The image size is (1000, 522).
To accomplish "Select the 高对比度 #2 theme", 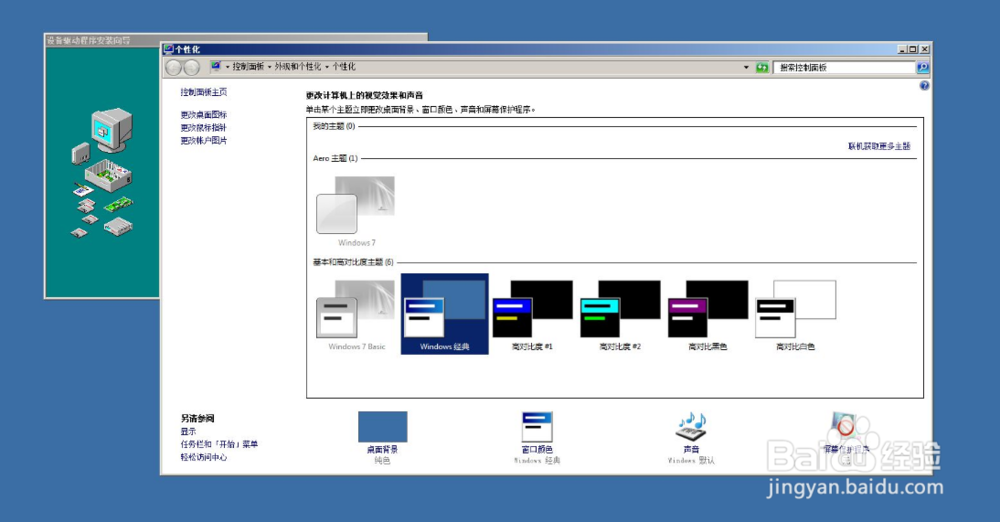I will [x=620, y=315].
